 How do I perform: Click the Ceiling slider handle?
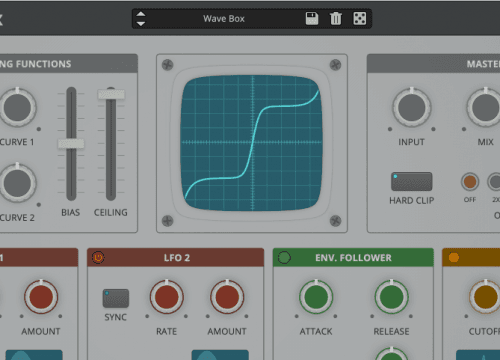point(111,94)
